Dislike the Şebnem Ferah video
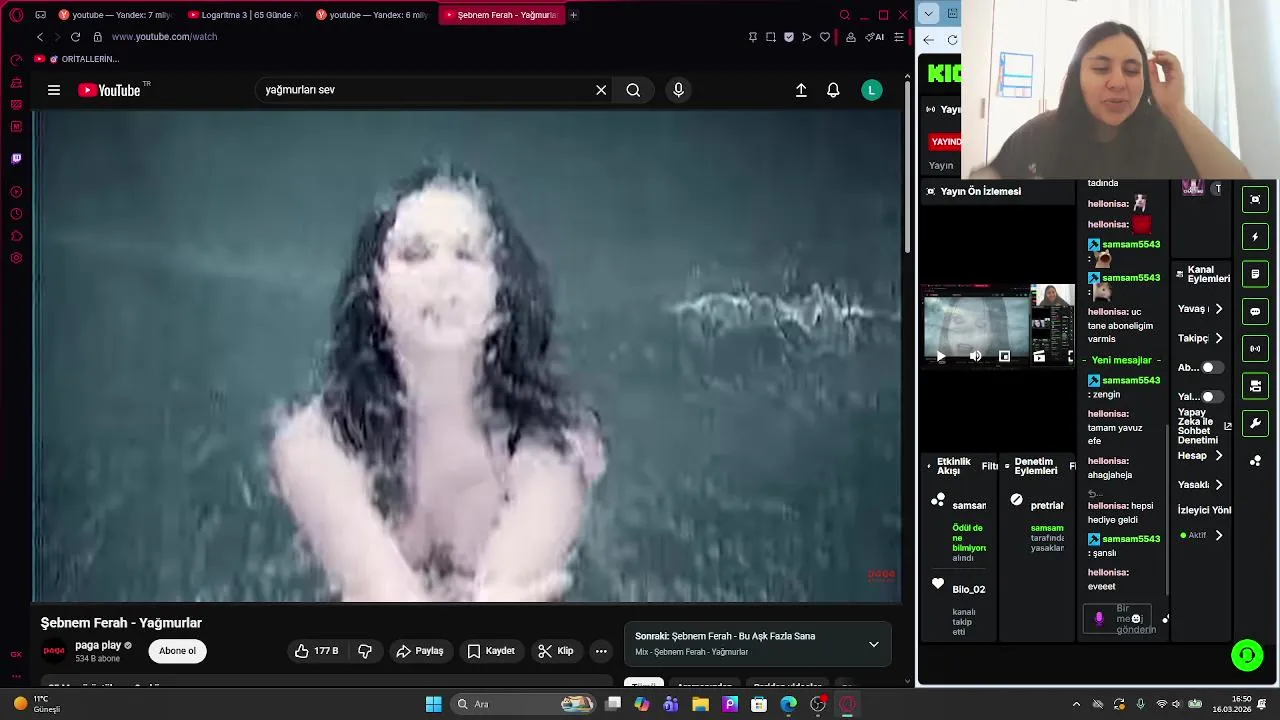This screenshot has height=720, width=1280. [365, 651]
